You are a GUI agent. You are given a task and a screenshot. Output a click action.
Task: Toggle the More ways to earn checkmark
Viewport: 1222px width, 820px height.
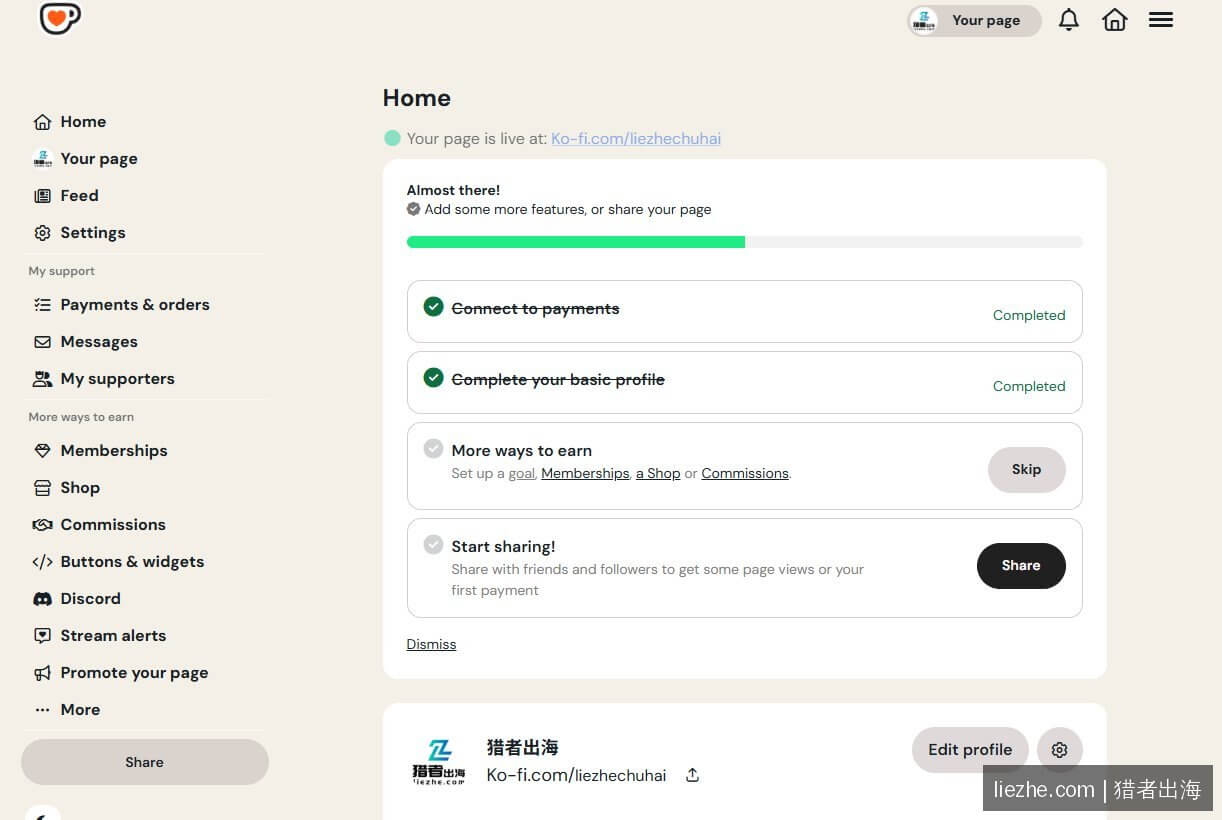[433, 449]
